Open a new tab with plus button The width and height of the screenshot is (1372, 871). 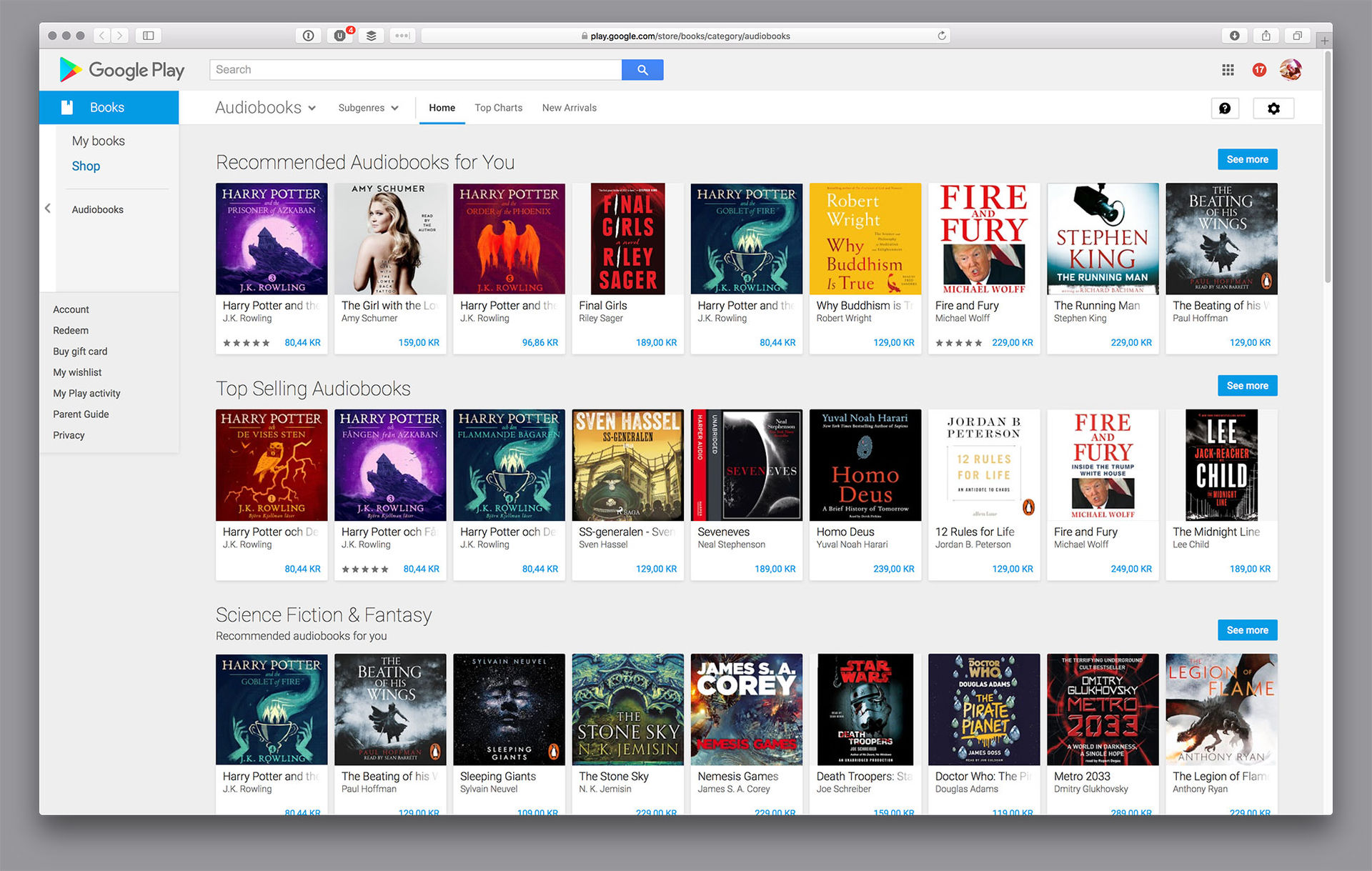tap(1324, 41)
